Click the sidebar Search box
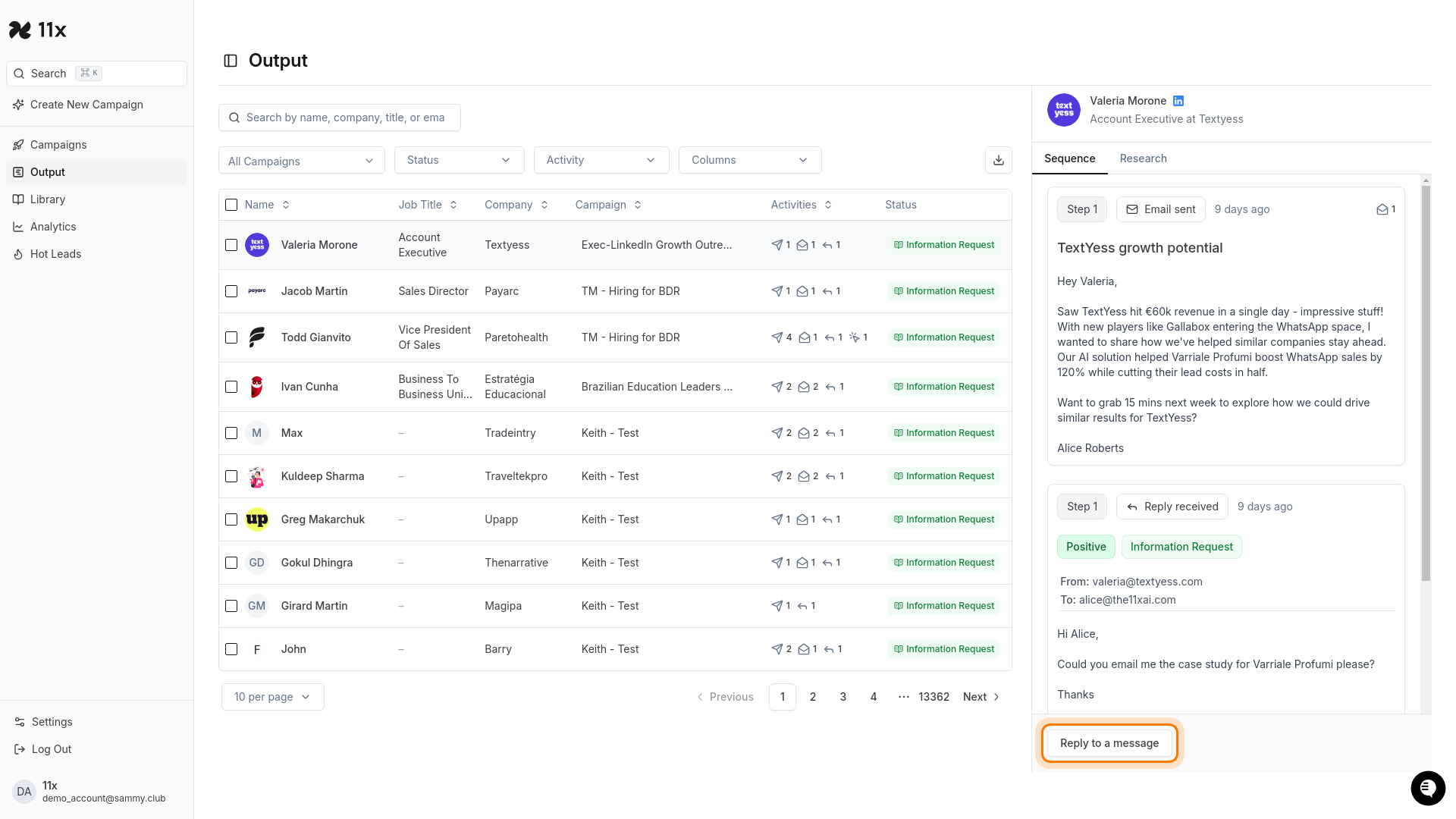Screen dimensions: 1456x819 point(96,74)
